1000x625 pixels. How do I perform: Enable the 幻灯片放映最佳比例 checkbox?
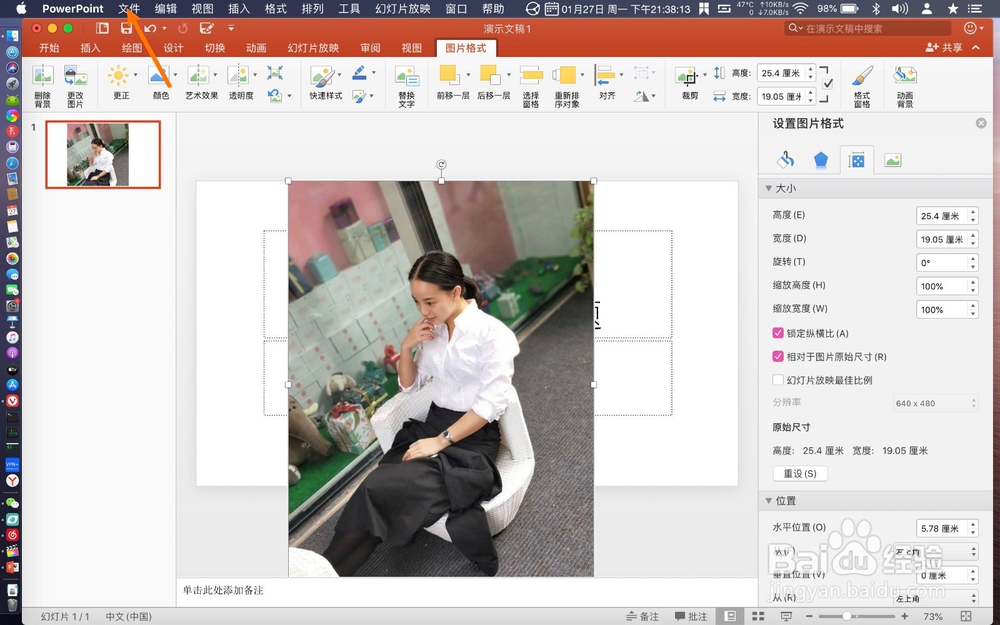pyautogui.click(x=777, y=379)
